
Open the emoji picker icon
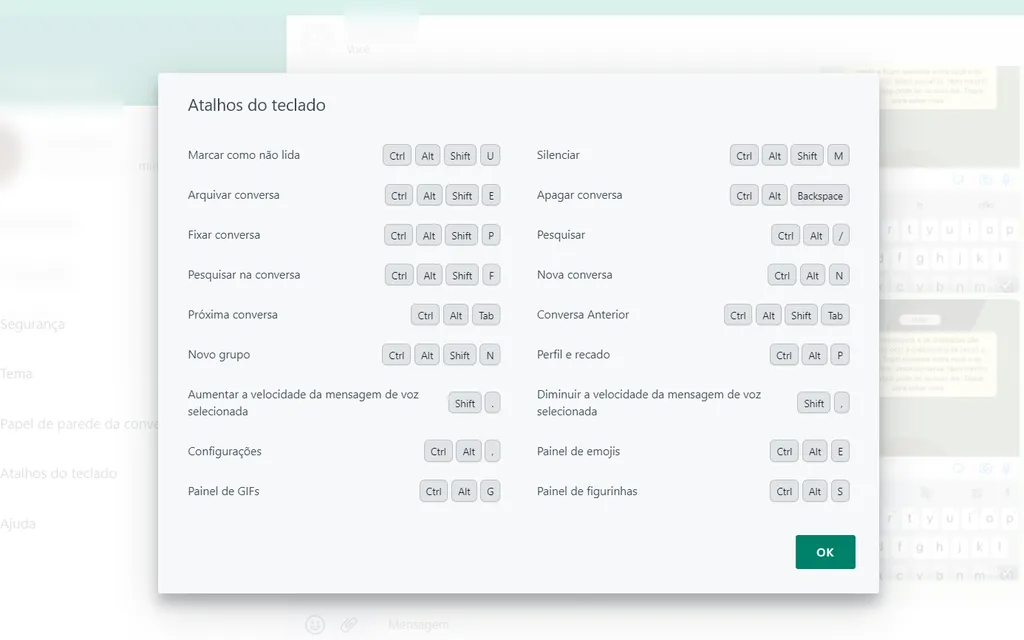tap(315, 624)
